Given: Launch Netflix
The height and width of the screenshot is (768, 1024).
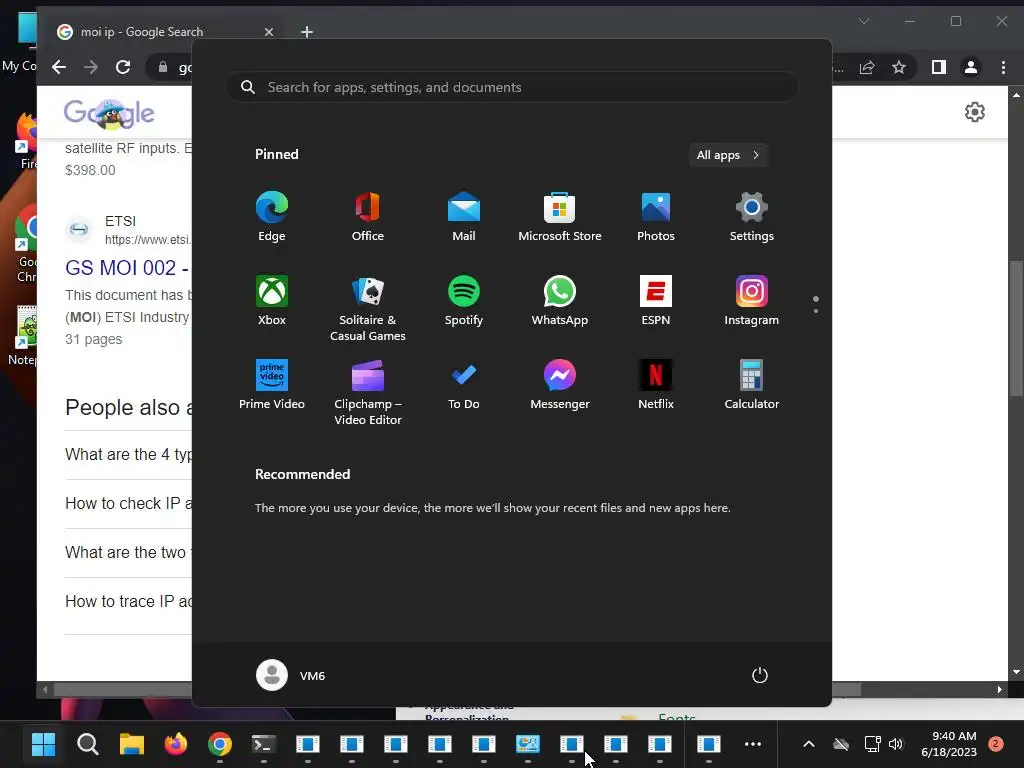Looking at the screenshot, I should 656,385.
